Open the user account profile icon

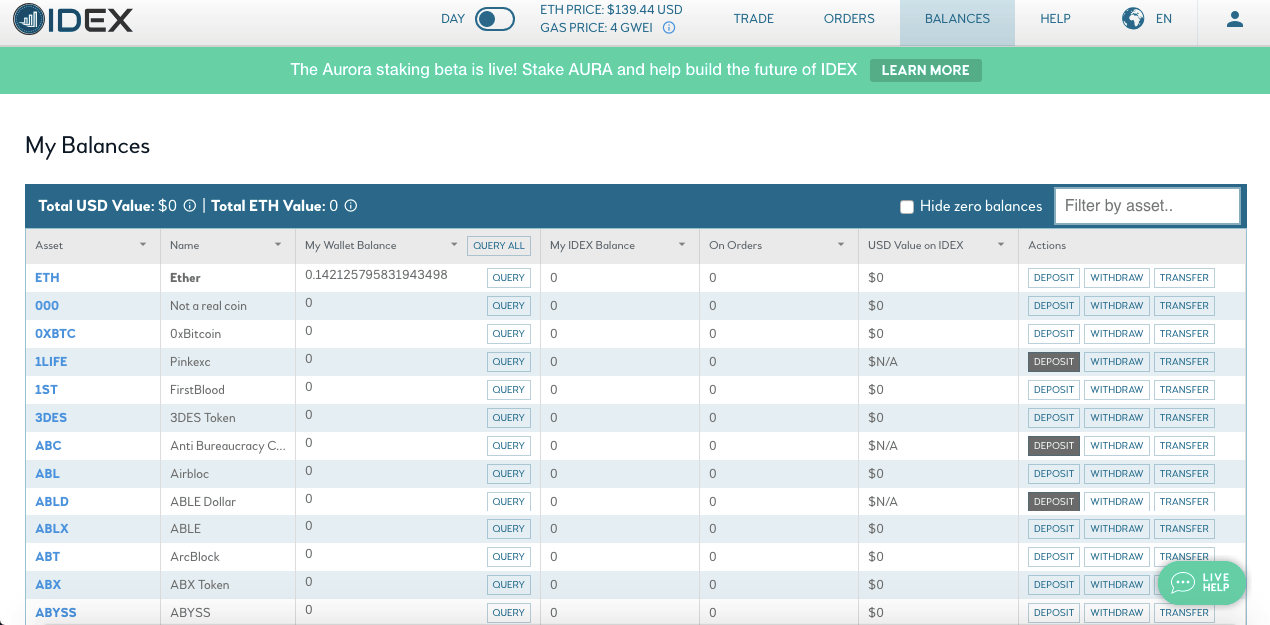coord(1234,19)
